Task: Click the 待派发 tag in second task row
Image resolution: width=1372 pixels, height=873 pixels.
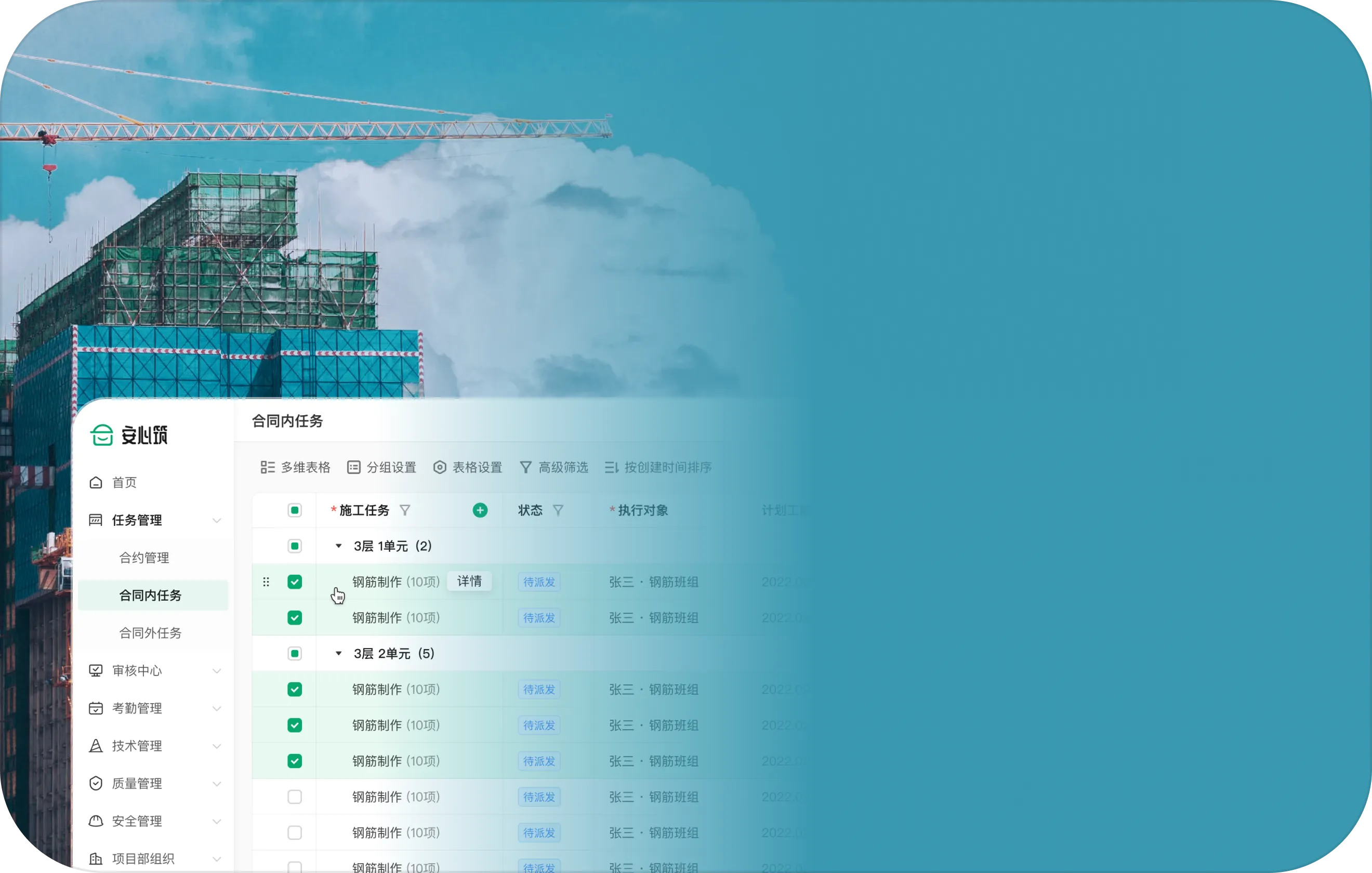Action: (539, 618)
